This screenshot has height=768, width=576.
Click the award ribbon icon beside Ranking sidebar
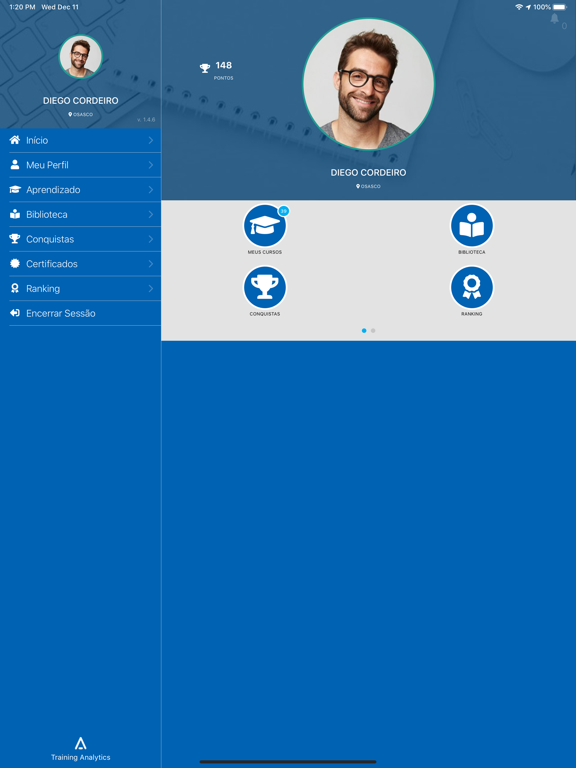pyautogui.click(x=15, y=288)
